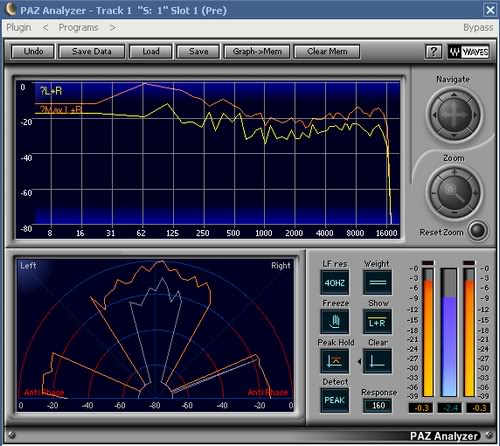Switch the Detect PEAK mode
This screenshot has width=500, height=446.
click(x=335, y=400)
